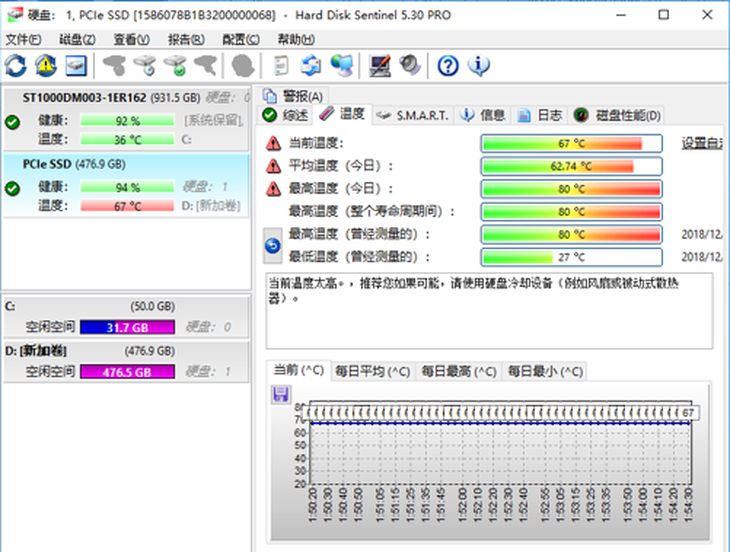Open the 配置(C) menu

[241, 40]
